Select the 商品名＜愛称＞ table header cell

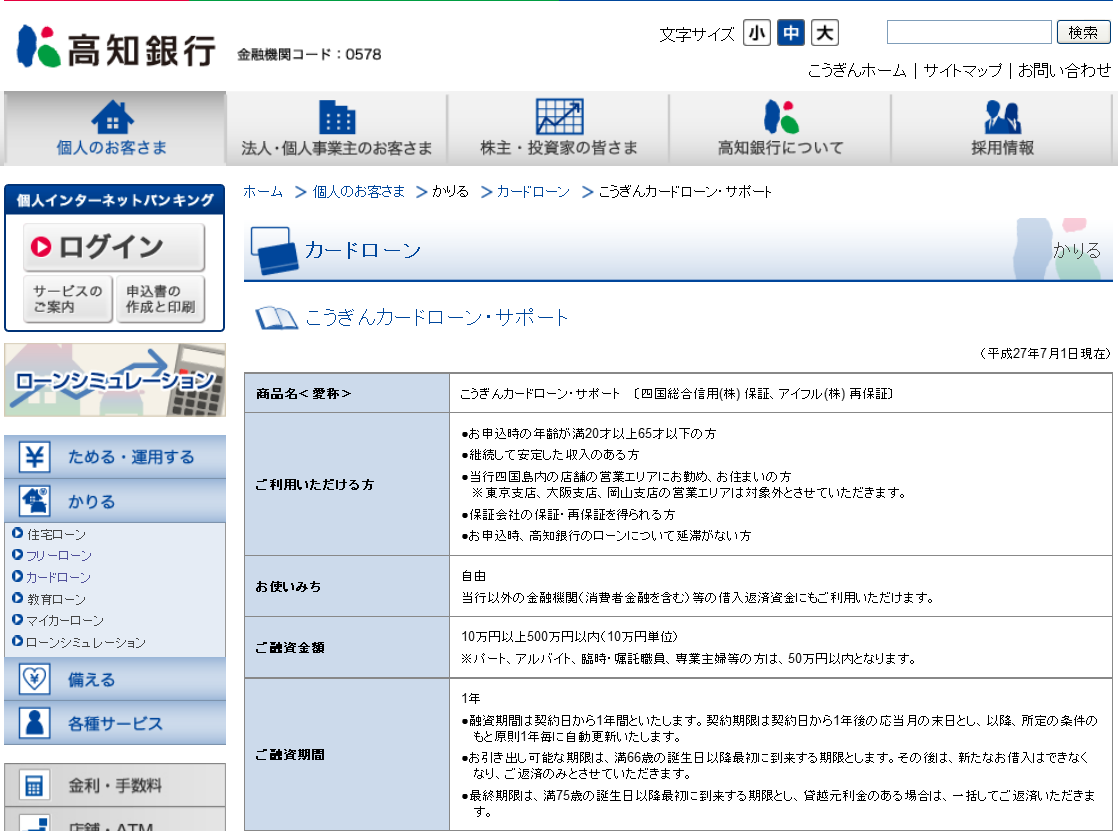point(347,393)
